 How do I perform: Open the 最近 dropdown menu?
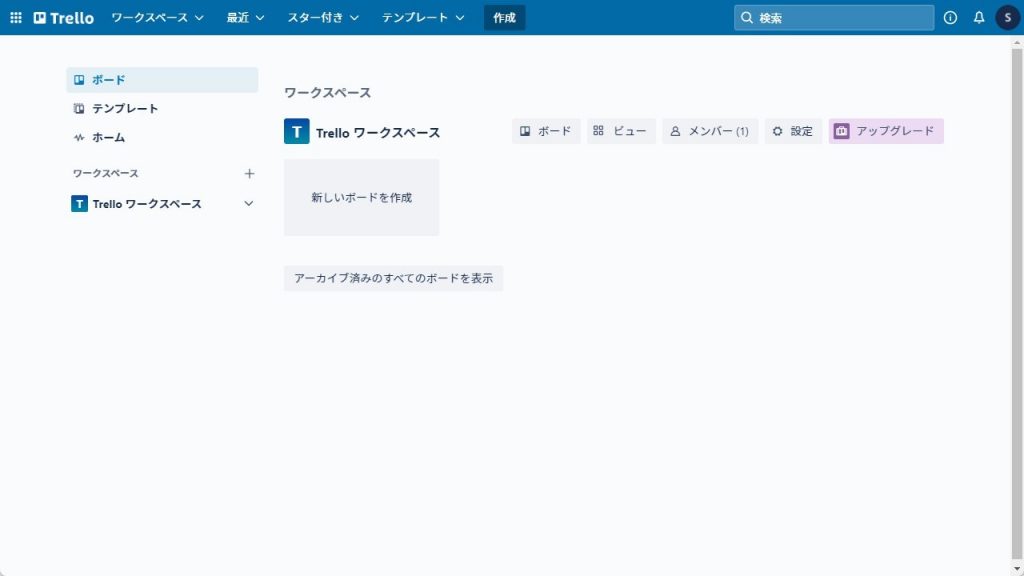245,18
